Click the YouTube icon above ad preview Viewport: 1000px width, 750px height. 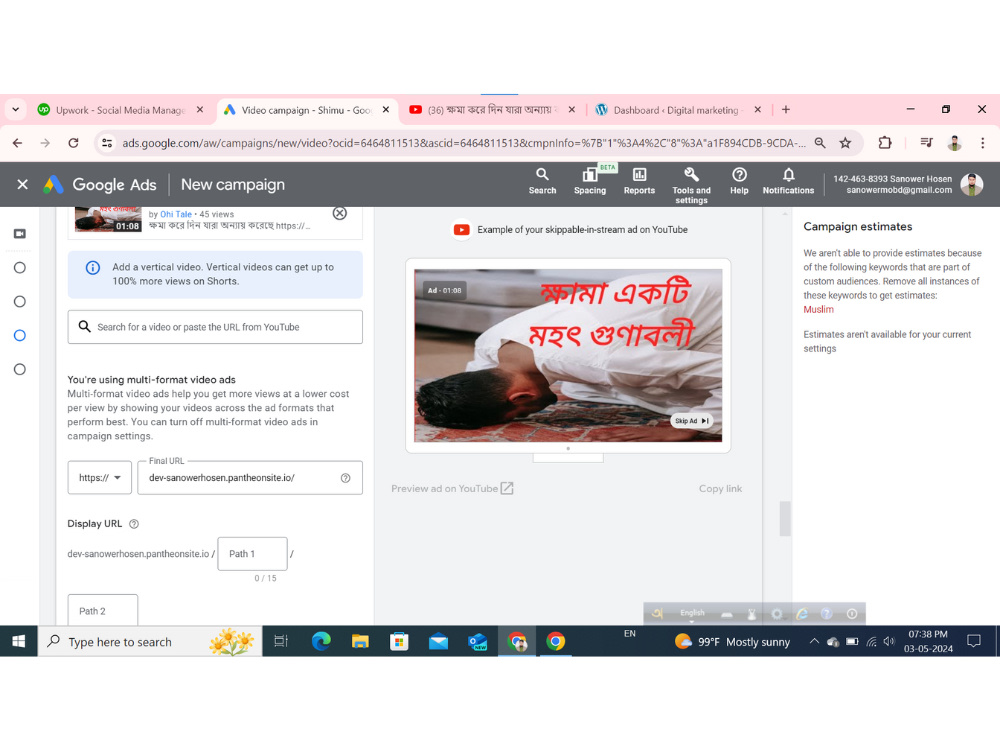pos(461,230)
